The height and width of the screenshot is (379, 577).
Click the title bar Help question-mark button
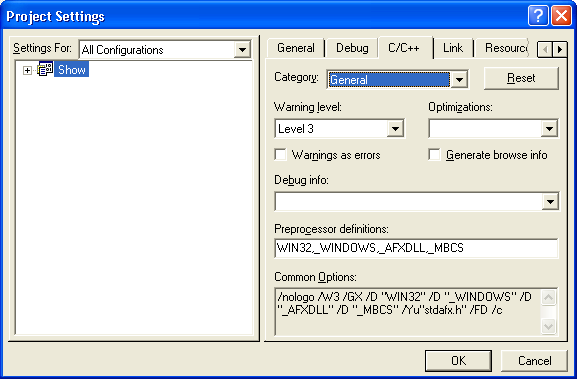(x=538, y=16)
